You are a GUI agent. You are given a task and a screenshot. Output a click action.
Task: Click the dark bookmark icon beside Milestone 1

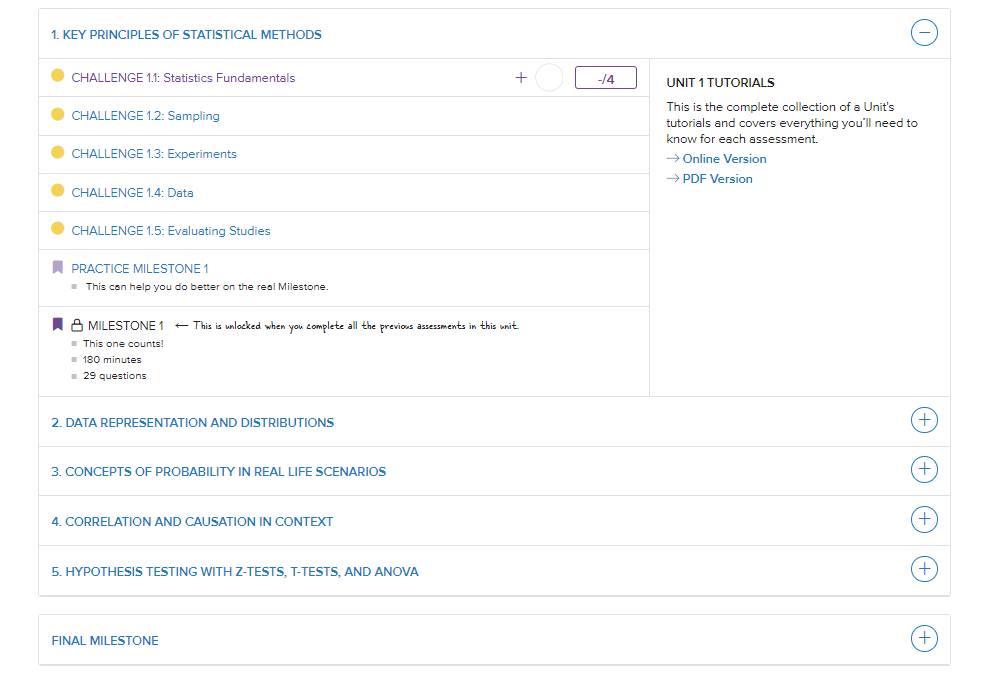pos(58,325)
